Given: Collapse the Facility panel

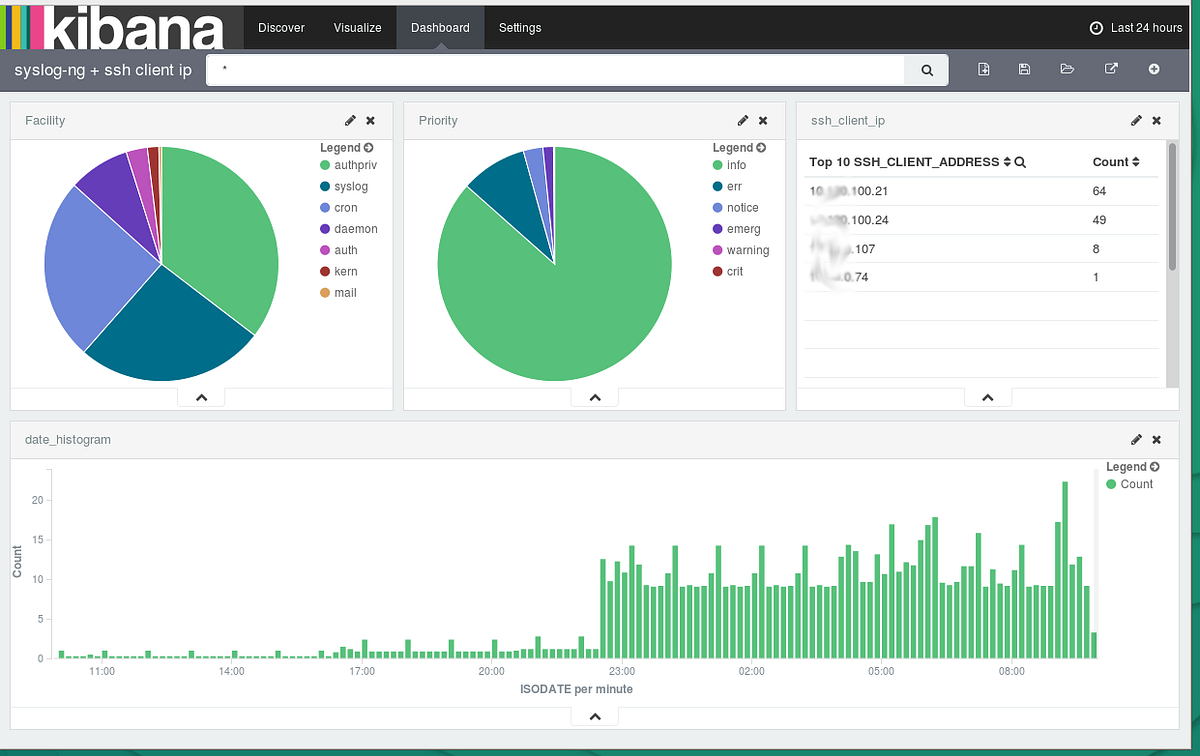Looking at the screenshot, I should (x=200, y=396).
